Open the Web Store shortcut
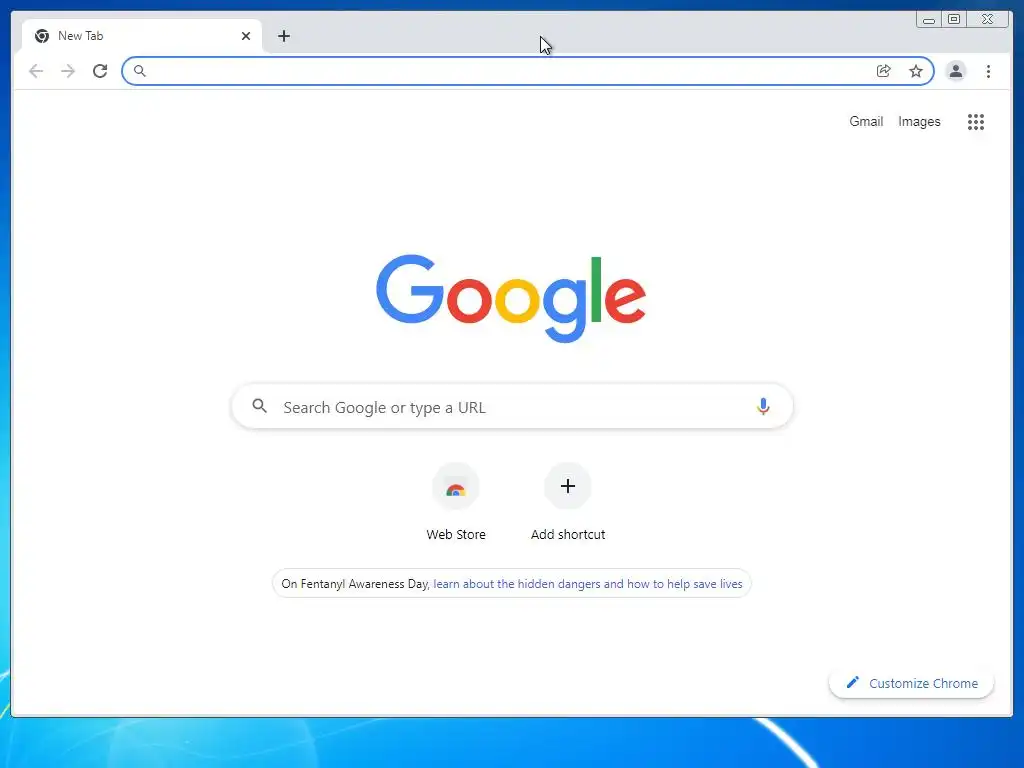This screenshot has height=768, width=1024. tap(456, 502)
